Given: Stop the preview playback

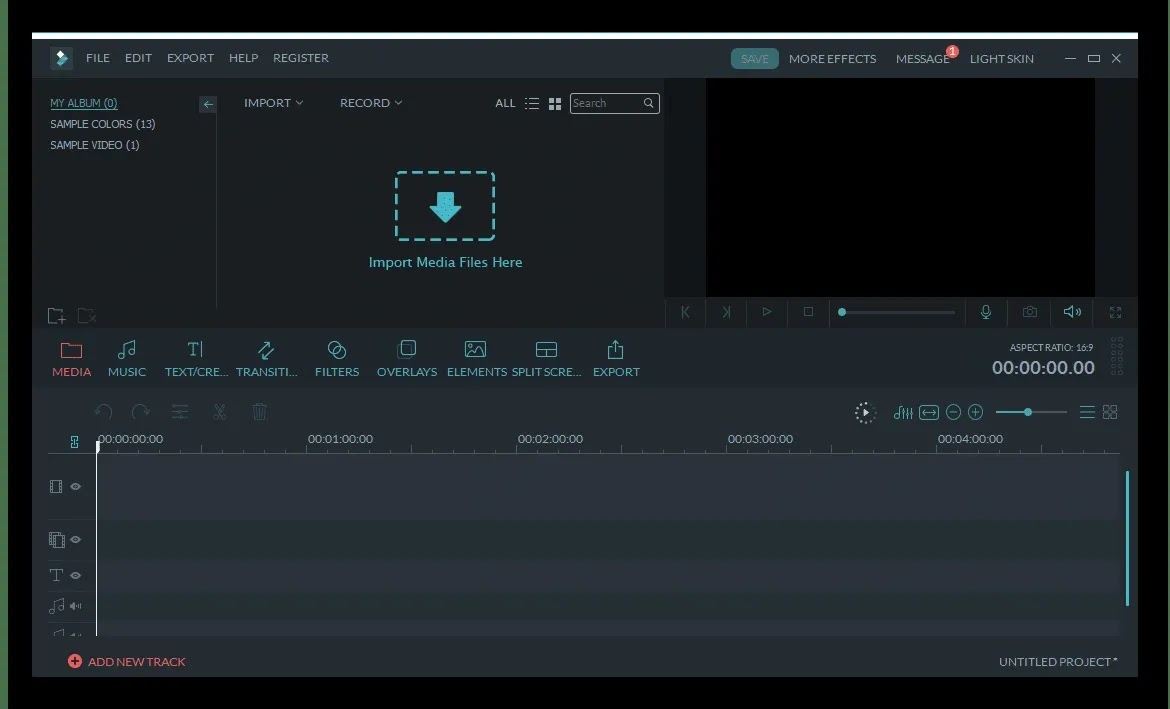Looking at the screenshot, I should tap(808, 312).
